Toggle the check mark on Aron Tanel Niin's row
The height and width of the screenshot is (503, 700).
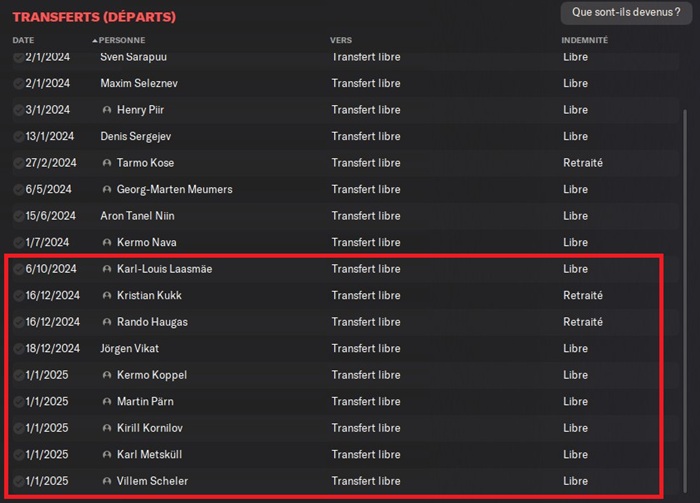tap(19, 216)
